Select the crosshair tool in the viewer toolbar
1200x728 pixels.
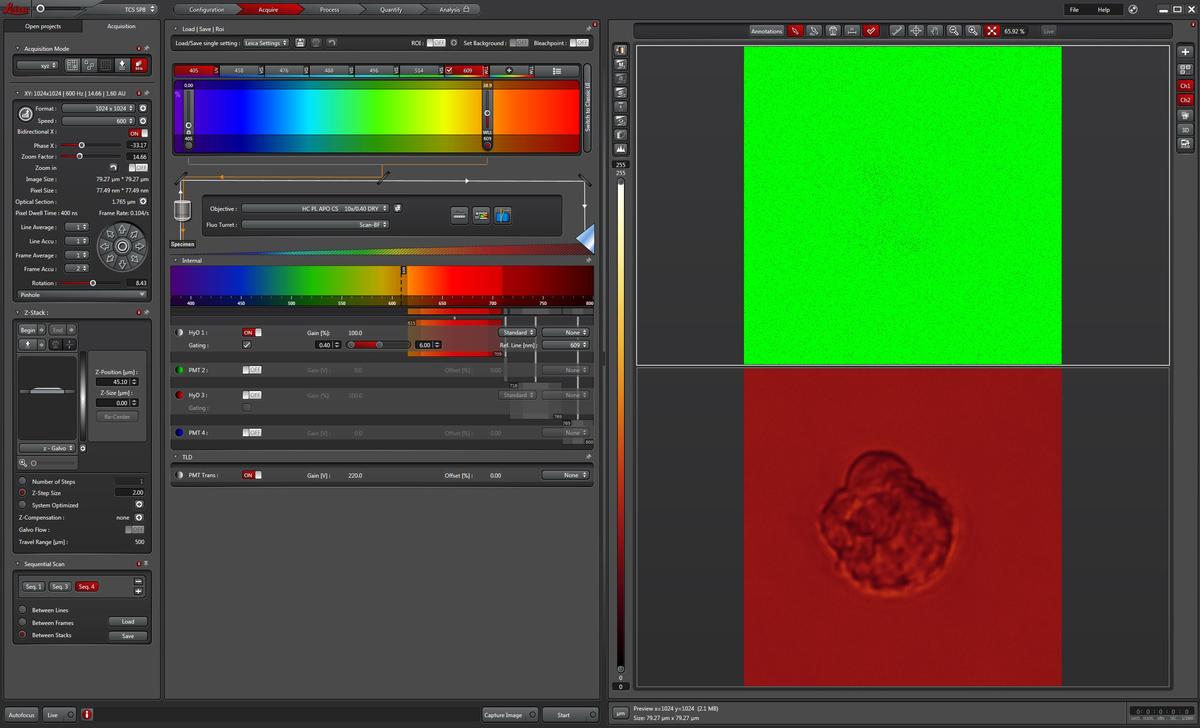915,31
